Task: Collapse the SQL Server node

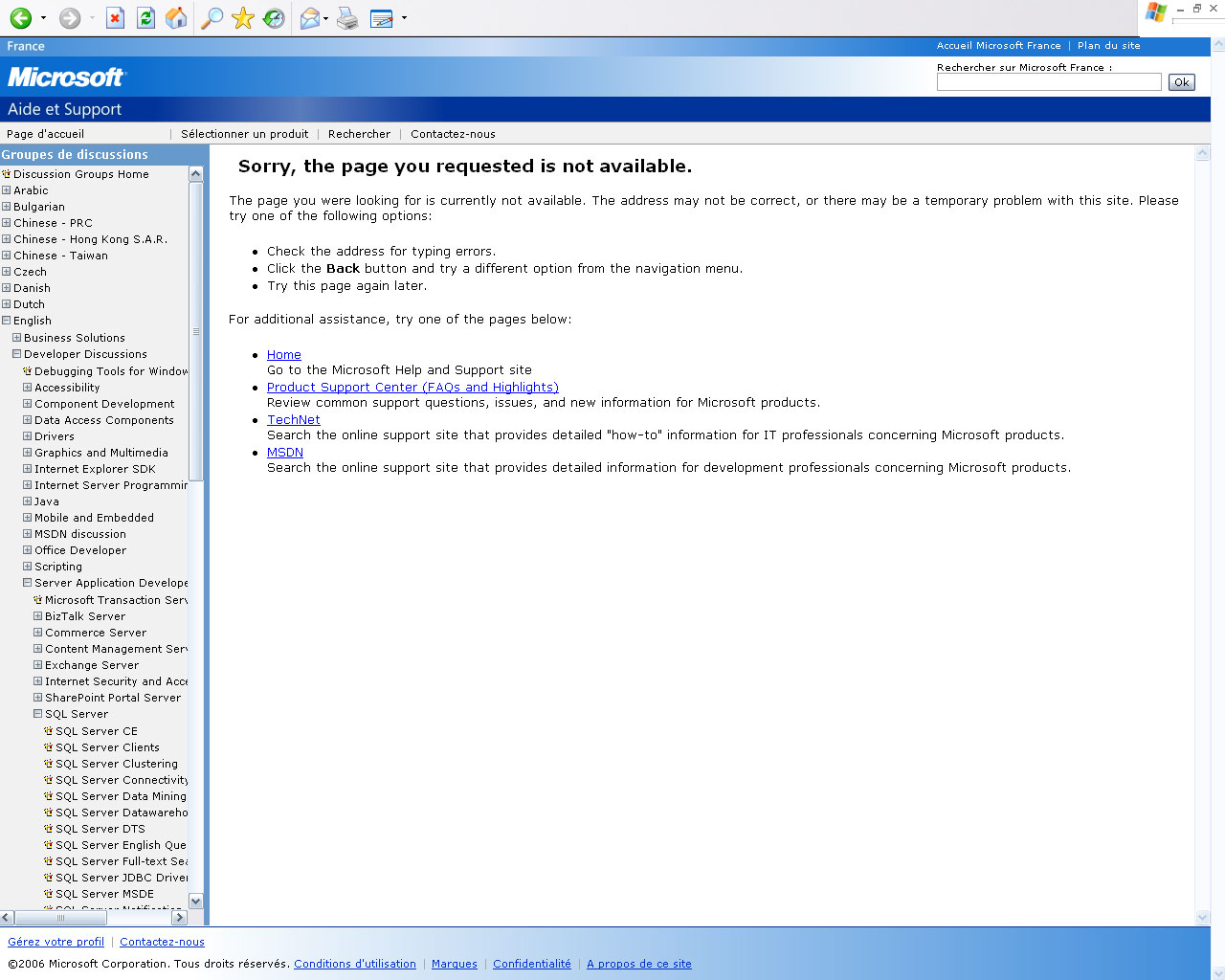Action: [x=37, y=714]
